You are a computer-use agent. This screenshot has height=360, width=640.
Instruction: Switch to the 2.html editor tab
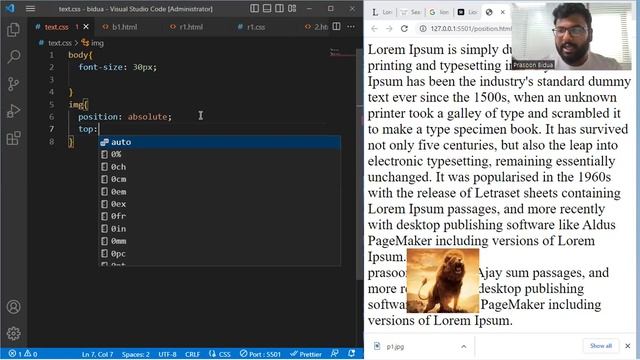coord(316,27)
